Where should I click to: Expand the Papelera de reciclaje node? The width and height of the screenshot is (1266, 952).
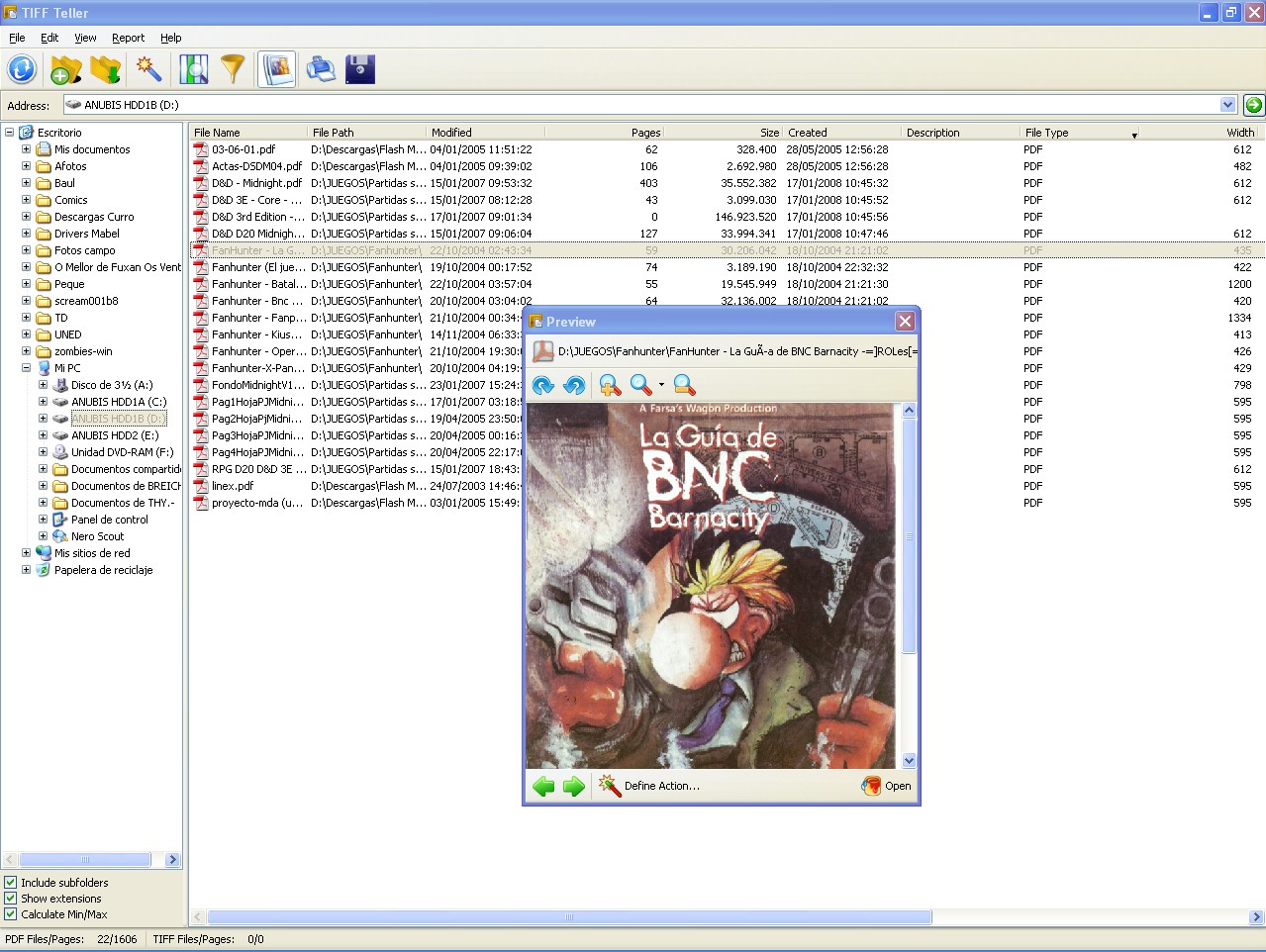point(27,570)
